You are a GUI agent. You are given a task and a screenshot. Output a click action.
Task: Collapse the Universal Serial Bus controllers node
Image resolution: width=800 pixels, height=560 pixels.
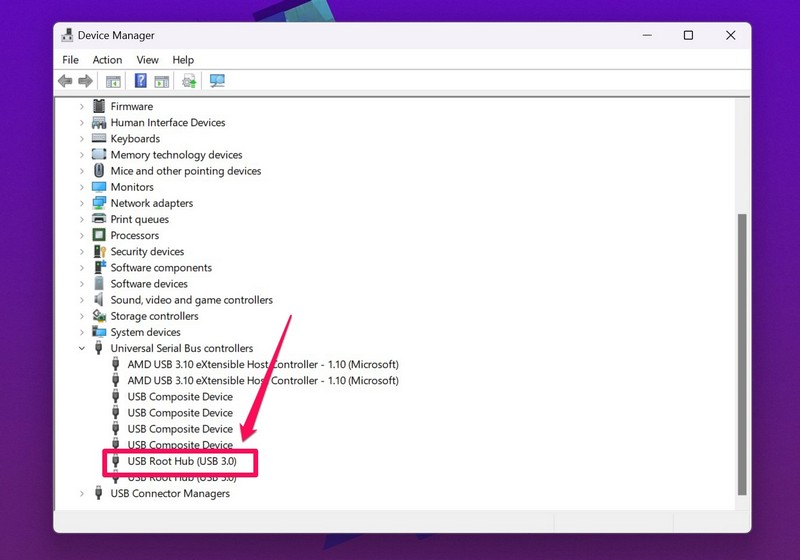click(x=82, y=348)
